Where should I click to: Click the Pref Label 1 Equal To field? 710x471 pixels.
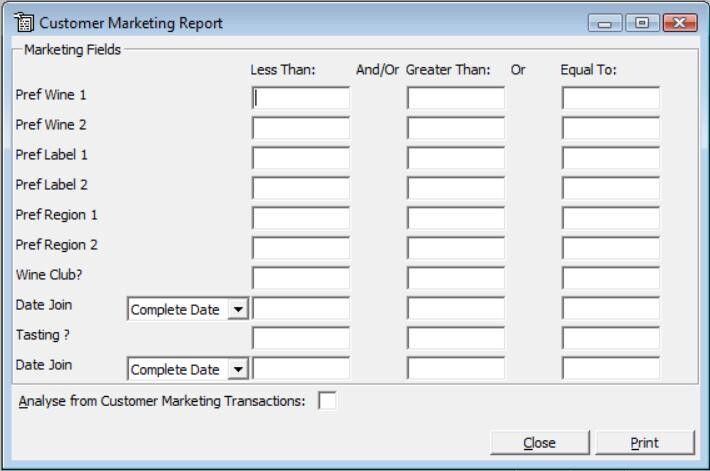tap(611, 158)
